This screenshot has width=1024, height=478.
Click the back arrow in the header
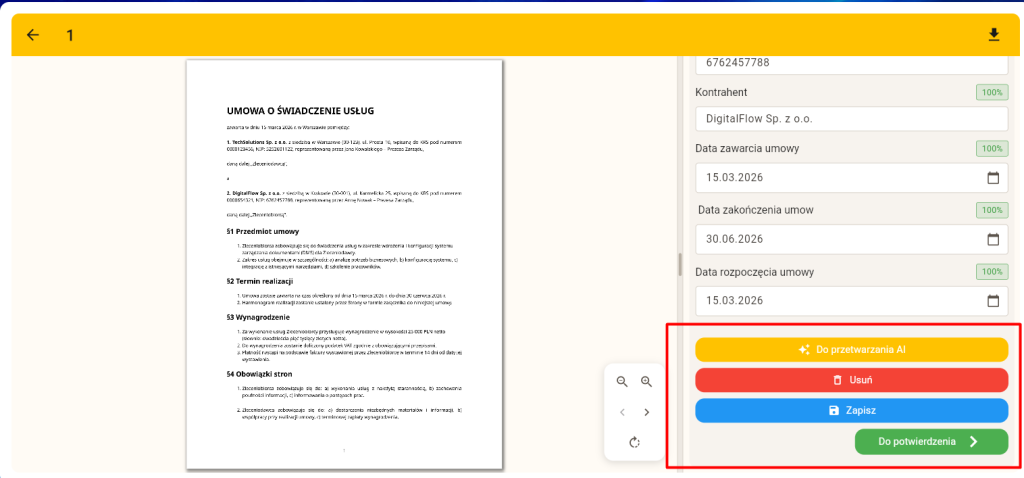coord(33,35)
